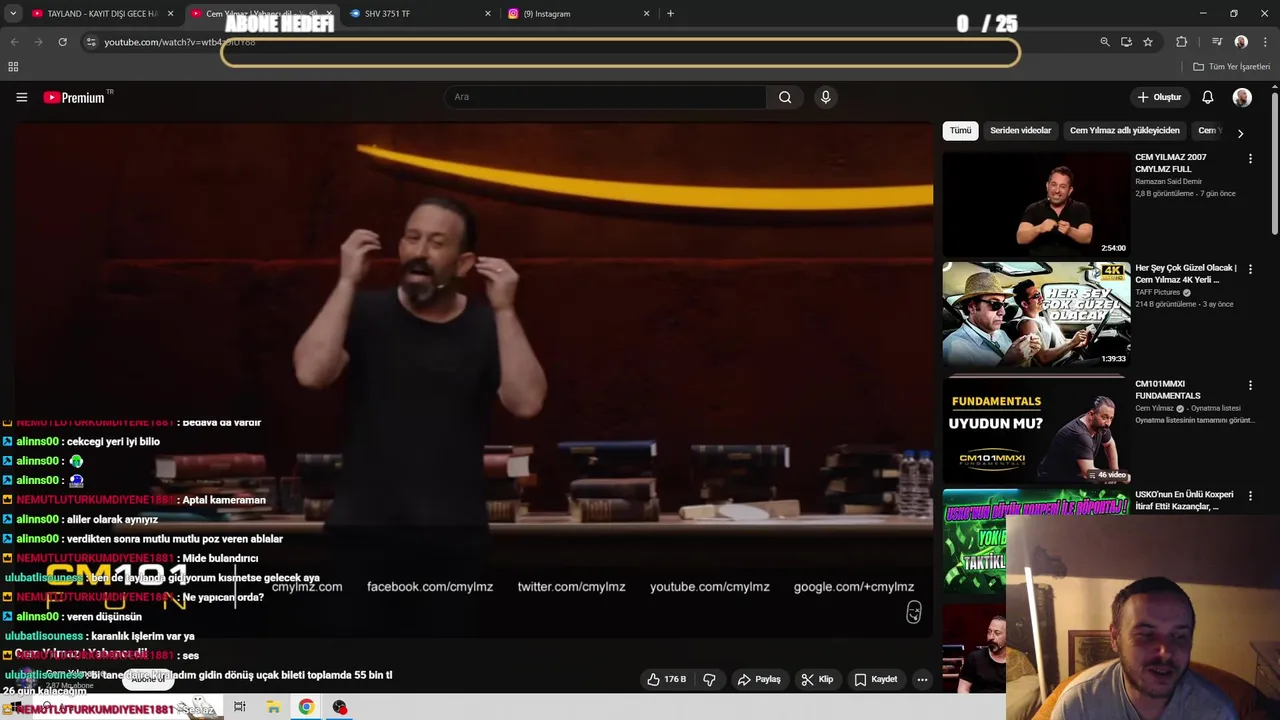Like the video showing 176 B
The width and height of the screenshot is (1280, 720).
point(666,679)
